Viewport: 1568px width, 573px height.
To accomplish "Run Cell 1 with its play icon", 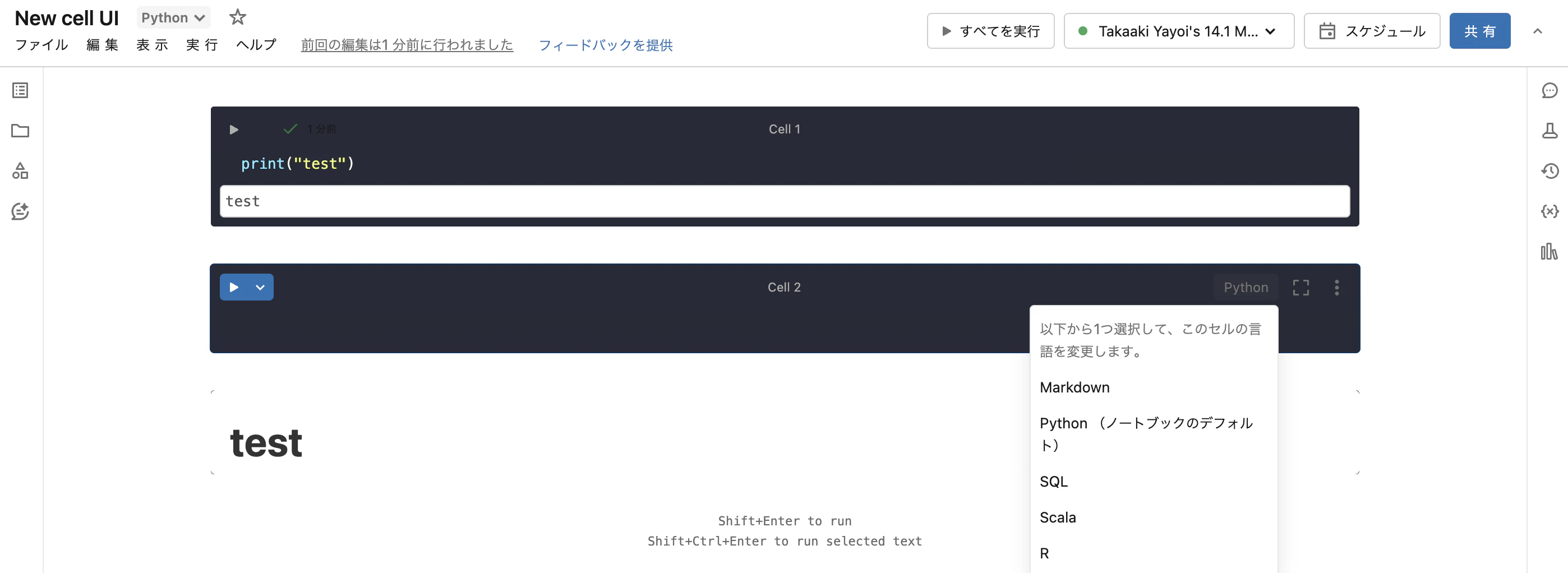I will tap(234, 129).
